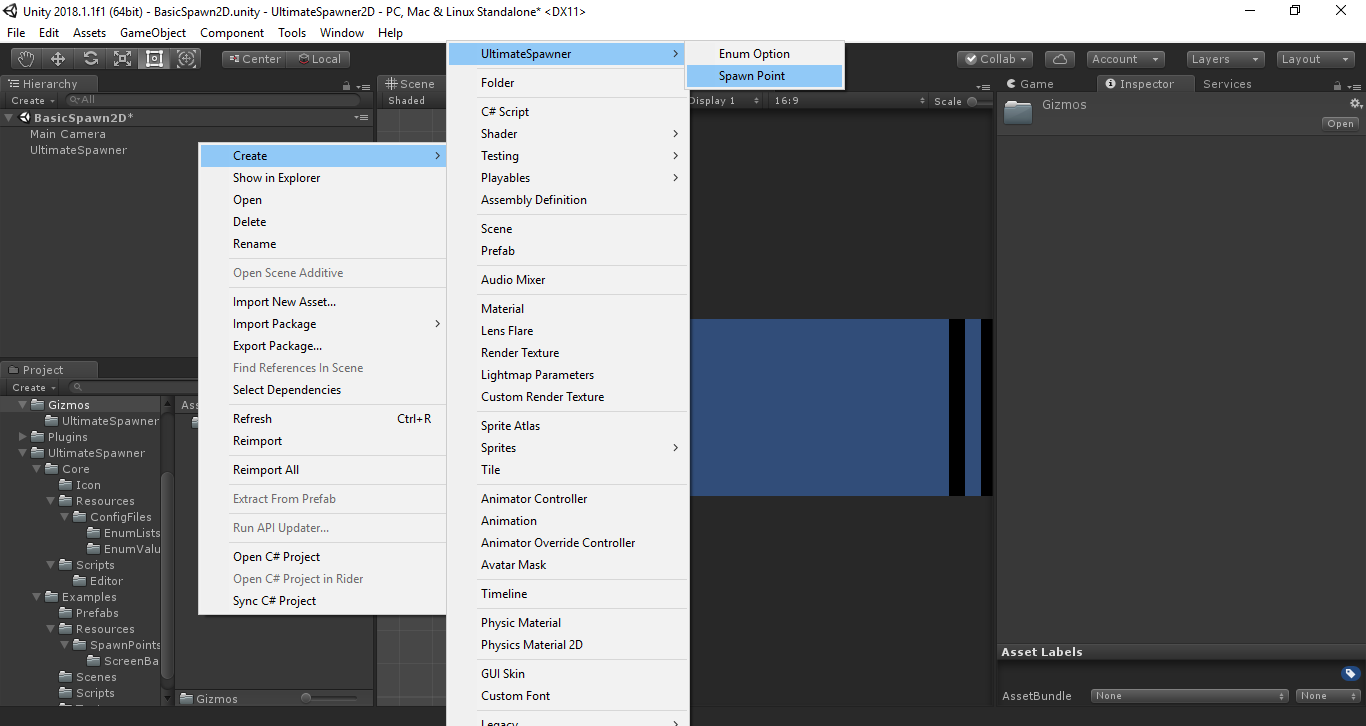Choose Enum Option in the submenu
The height and width of the screenshot is (726, 1366).
(x=765, y=54)
